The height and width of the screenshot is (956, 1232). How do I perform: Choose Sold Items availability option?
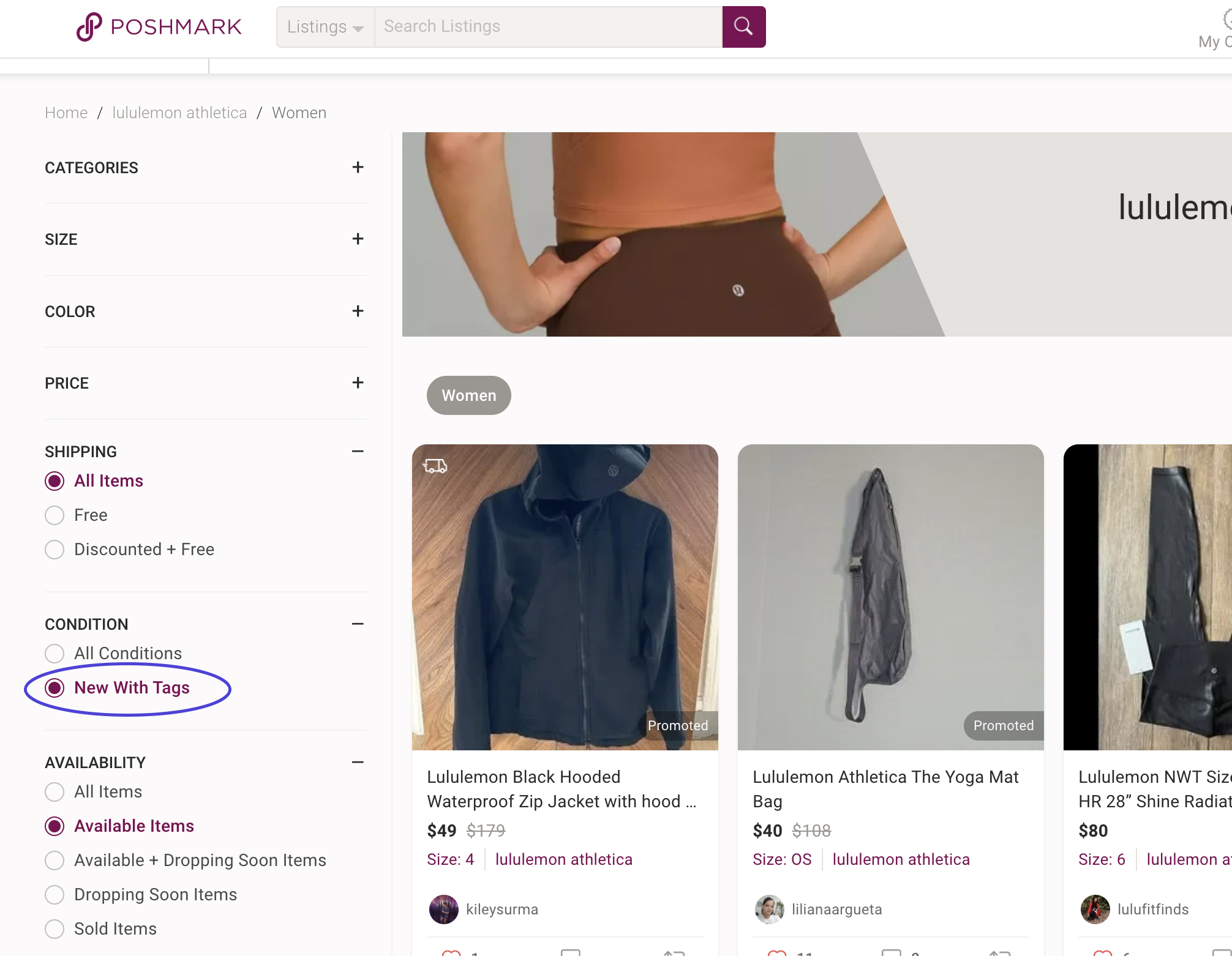pos(54,929)
